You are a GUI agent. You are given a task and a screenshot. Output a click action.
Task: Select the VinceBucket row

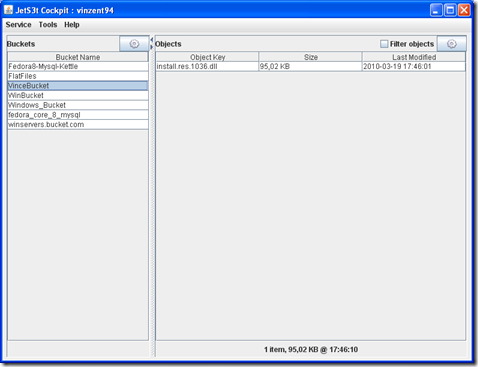(x=78, y=86)
